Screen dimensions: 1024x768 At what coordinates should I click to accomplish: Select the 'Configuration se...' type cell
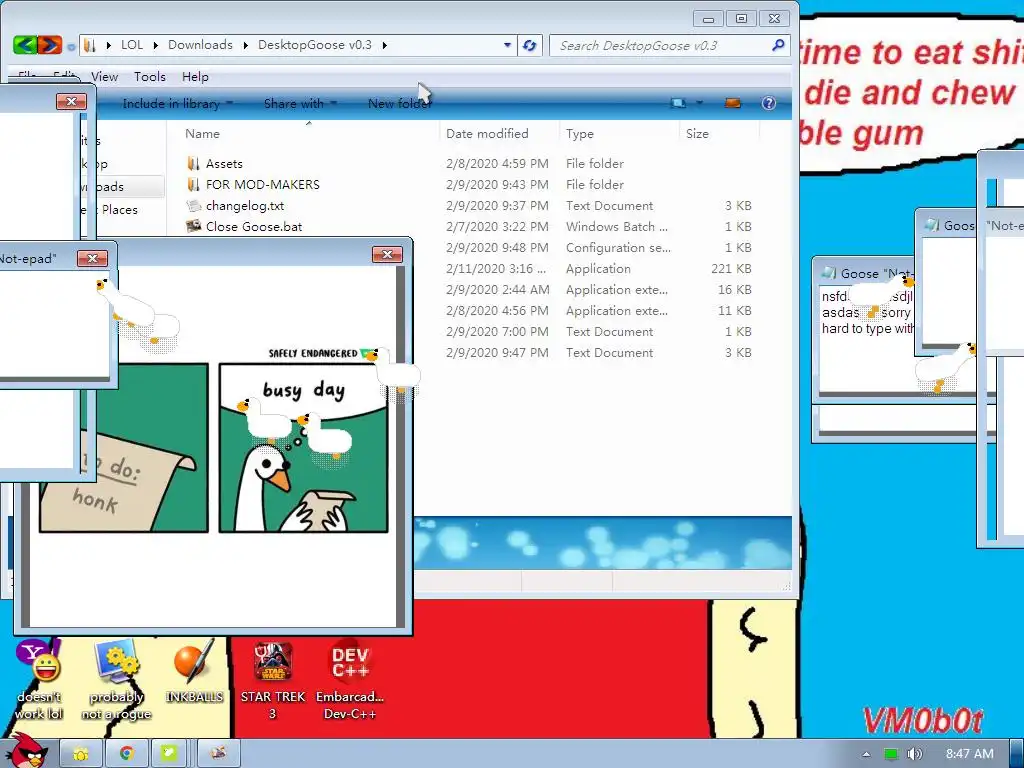(x=618, y=248)
